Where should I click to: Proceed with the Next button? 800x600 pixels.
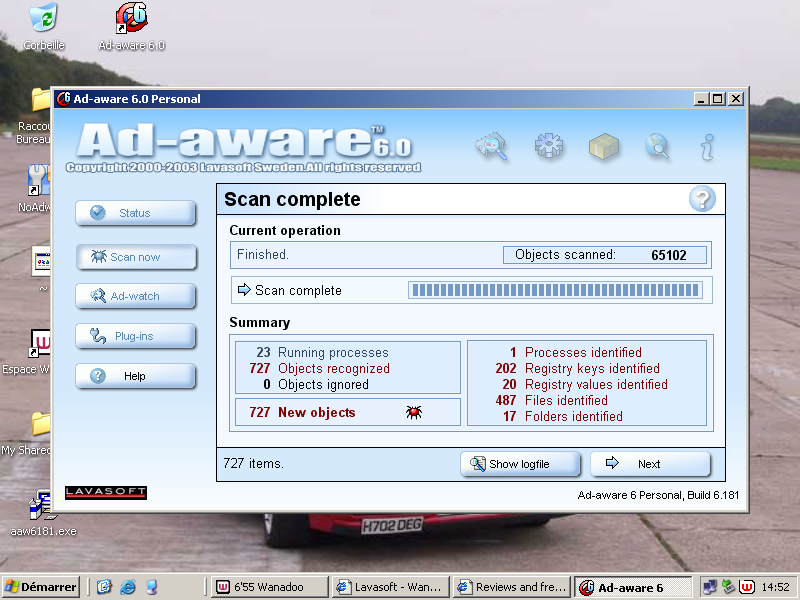(651, 464)
